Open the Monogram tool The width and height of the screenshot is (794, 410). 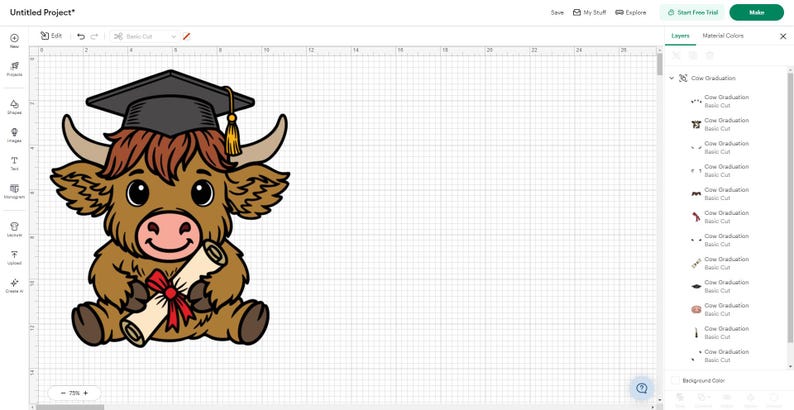pyautogui.click(x=14, y=191)
